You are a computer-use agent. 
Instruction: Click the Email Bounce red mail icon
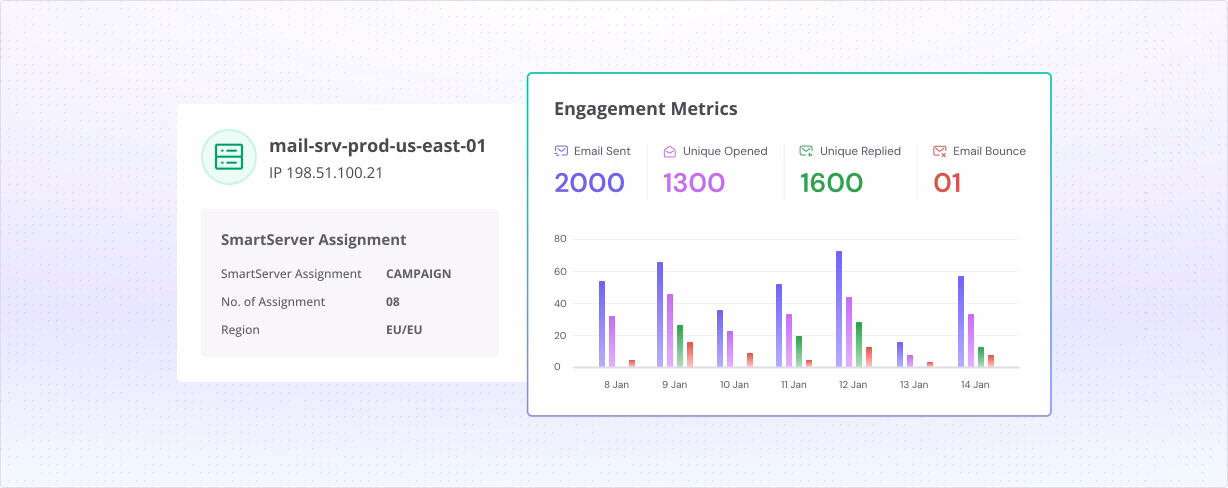tap(940, 151)
